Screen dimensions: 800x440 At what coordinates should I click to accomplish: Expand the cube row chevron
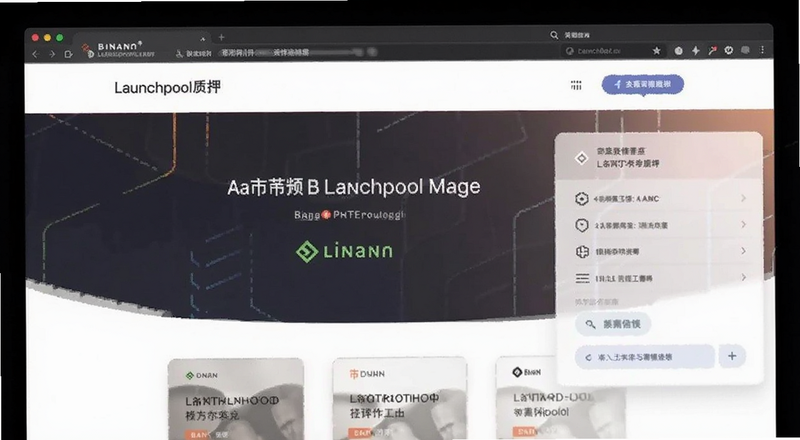[743, 251]
